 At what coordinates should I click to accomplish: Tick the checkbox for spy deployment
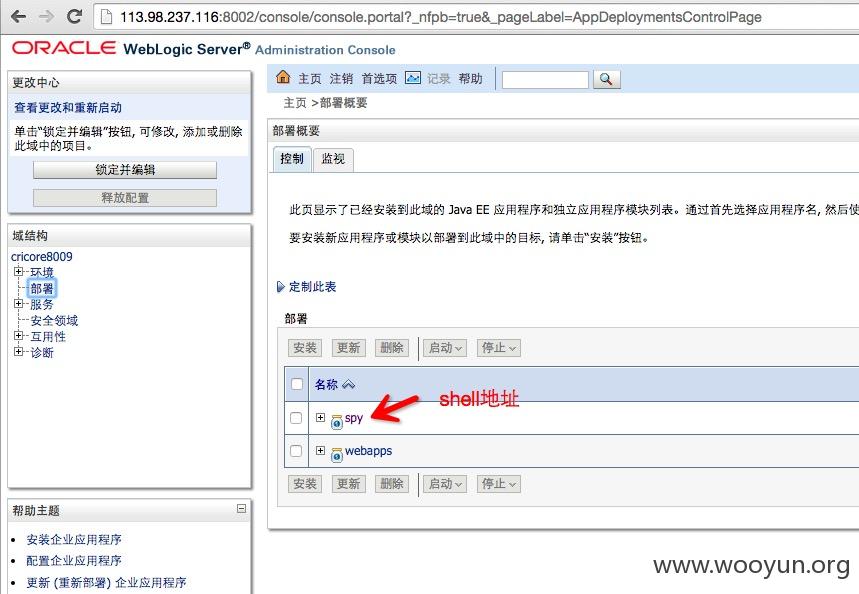point(296,418)
